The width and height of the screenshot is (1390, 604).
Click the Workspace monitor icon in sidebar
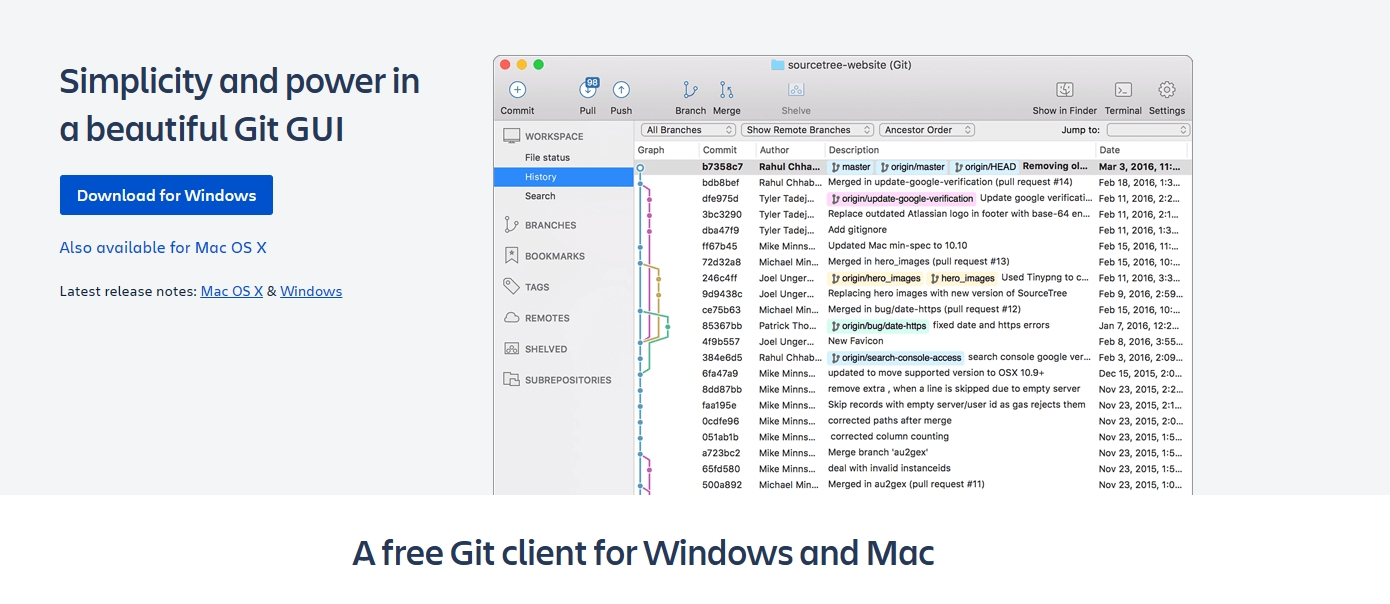pos(511,136)
